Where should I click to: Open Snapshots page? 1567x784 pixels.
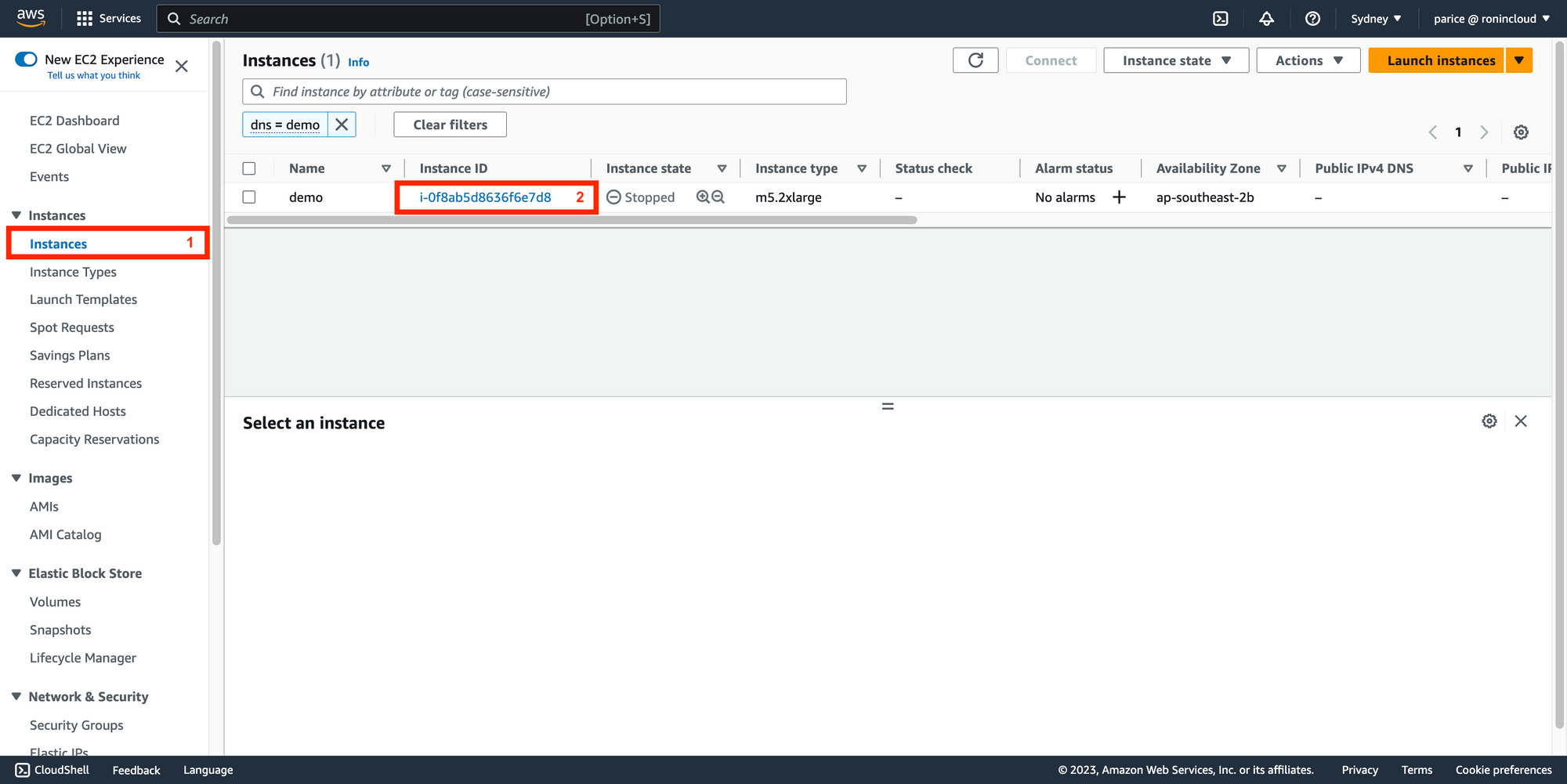click(60, 630)
